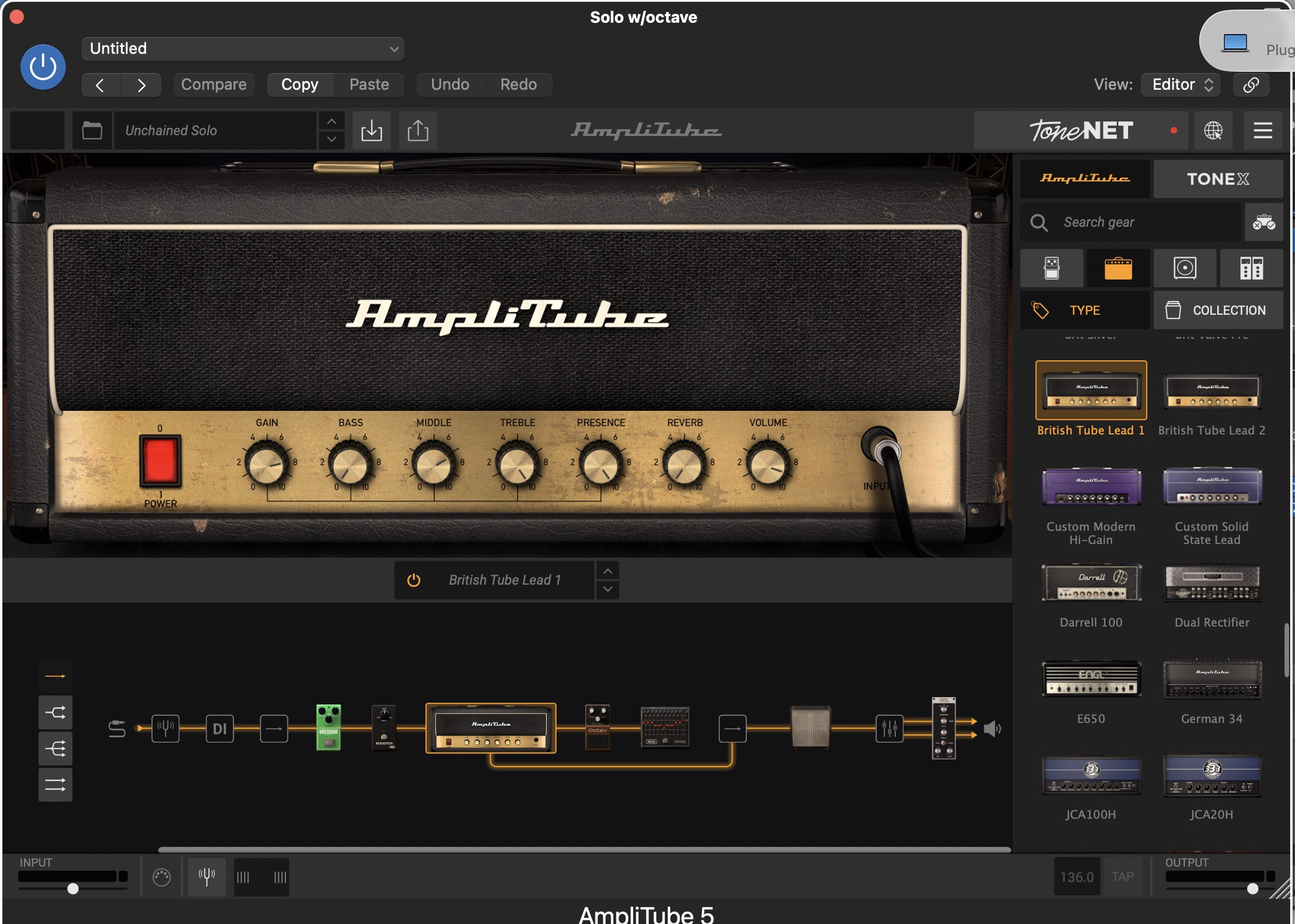Select the rack effects gear category icon
Viewport: 1295px width, 924px height.
[1251, 268]
